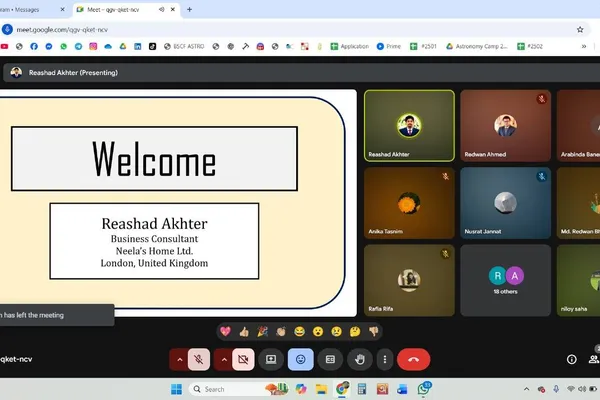Show hidden system tray icons chevron
Image resolution: width=600 pixels, height=400 pixels.
click(x=527, y=389)
